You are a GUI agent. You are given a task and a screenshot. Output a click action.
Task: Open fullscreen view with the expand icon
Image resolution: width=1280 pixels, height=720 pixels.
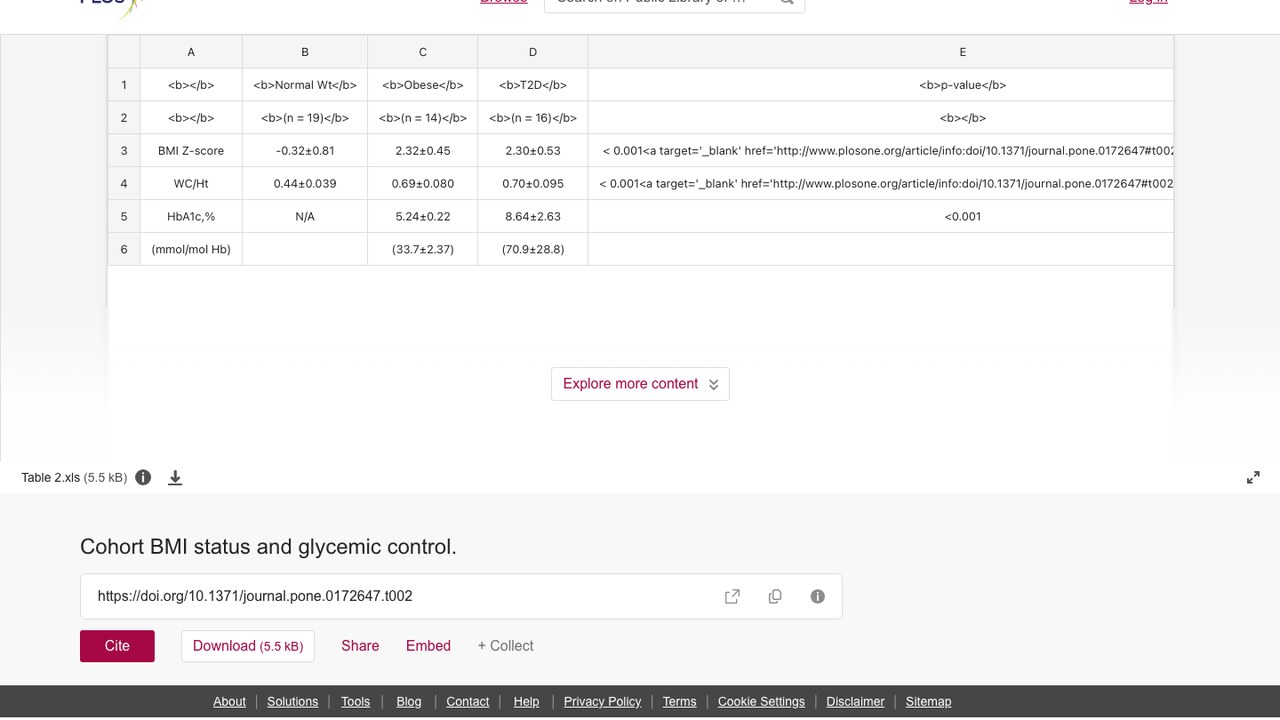pyautogui.click(x=1253, y=477)
